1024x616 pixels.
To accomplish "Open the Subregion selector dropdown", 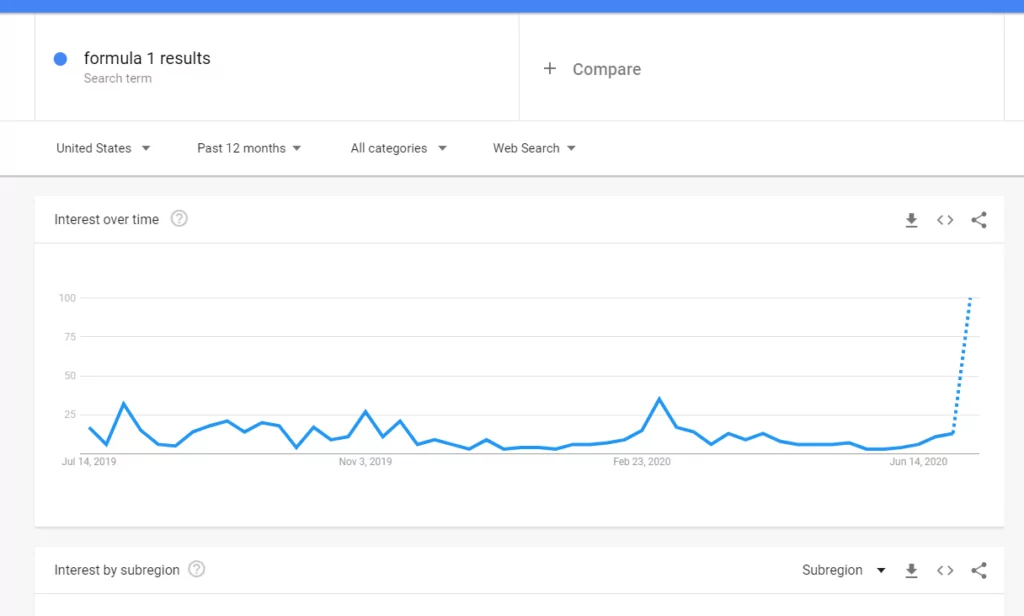I will click(x=843, y=570).
